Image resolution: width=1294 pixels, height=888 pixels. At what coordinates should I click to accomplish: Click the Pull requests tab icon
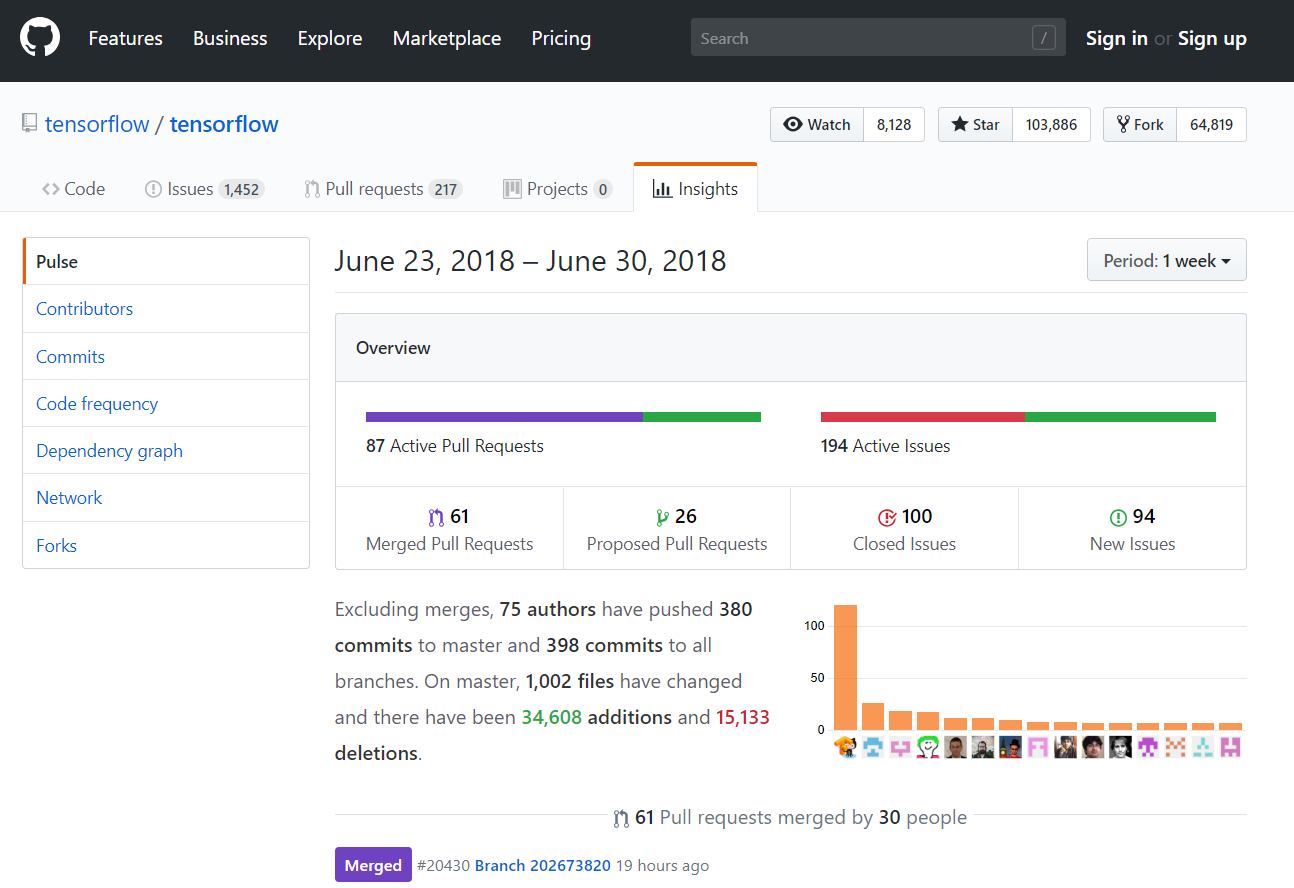pos(312,189)
